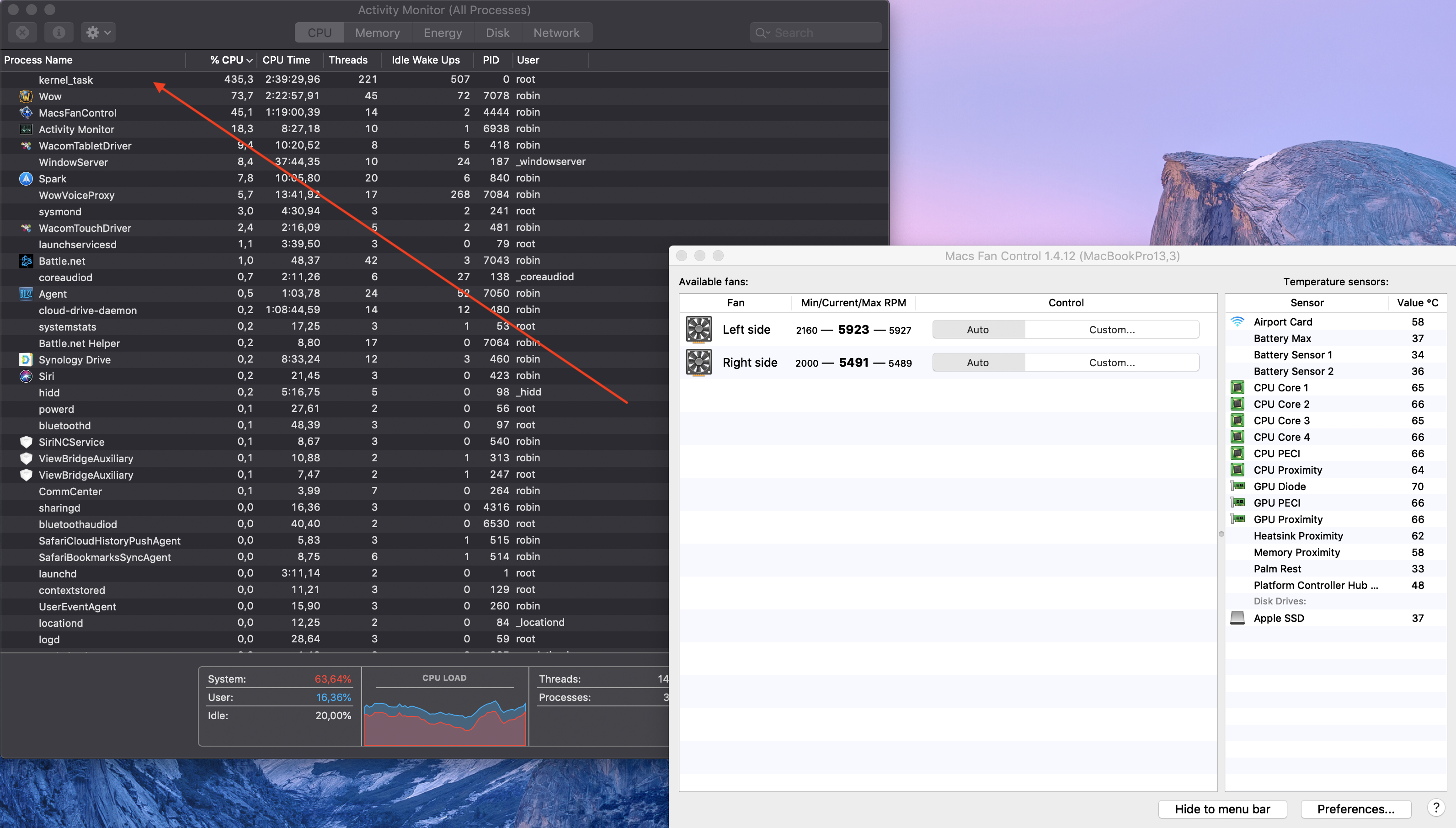Switch to the Disk tab
Viewport: 1456px width, 828px height.
[497, 33]
